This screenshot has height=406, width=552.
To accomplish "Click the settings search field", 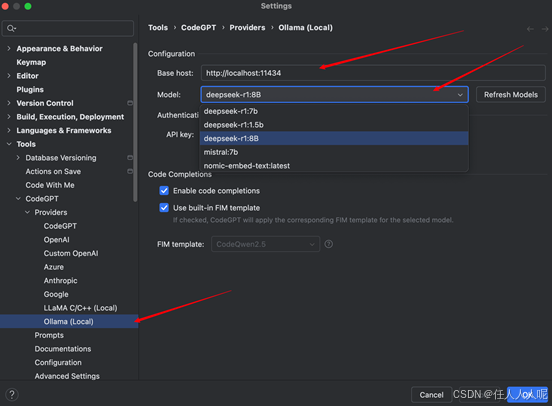I will [x=68, y=28].
